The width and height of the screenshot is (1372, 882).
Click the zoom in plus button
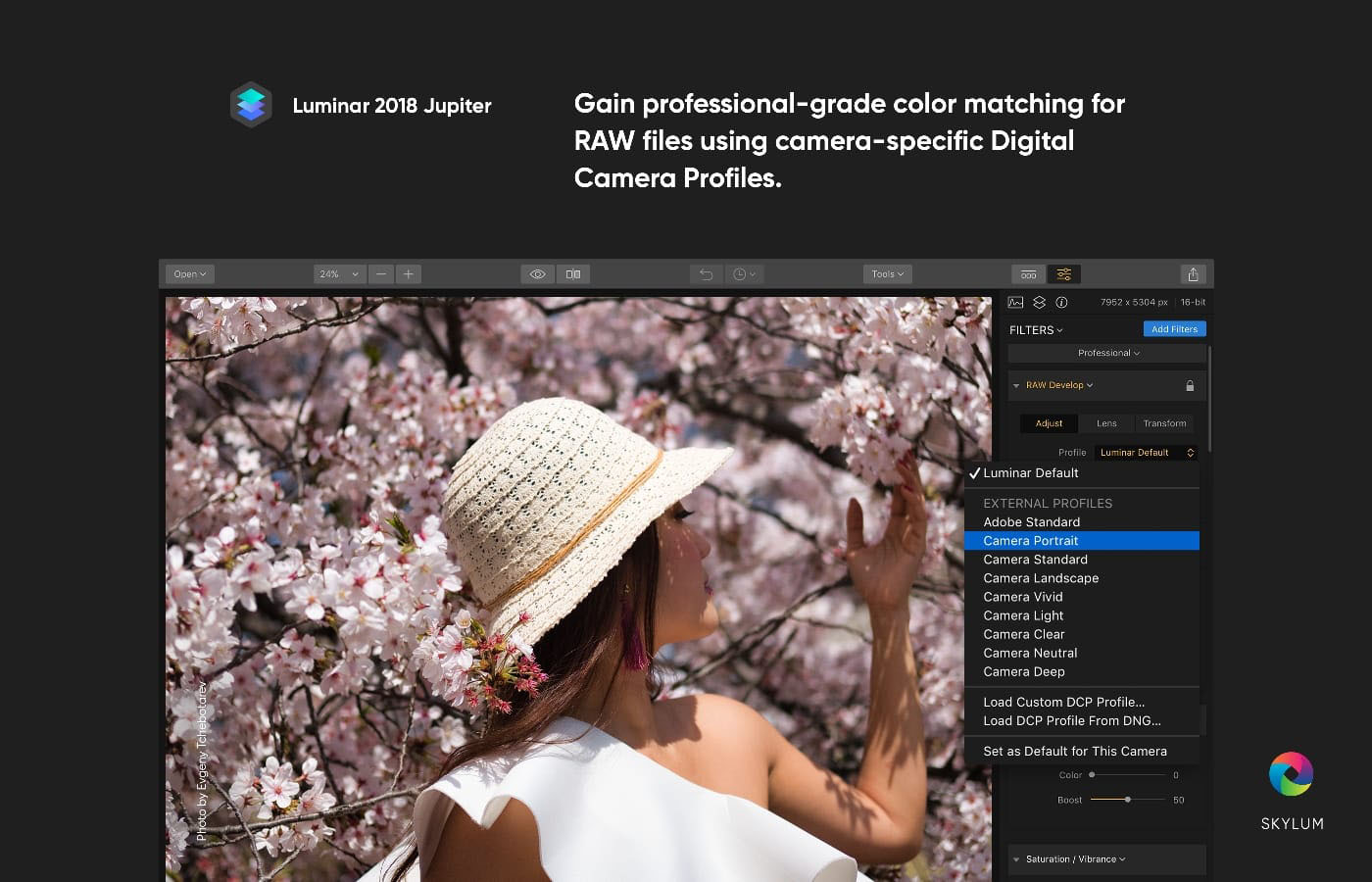[409, 274]
